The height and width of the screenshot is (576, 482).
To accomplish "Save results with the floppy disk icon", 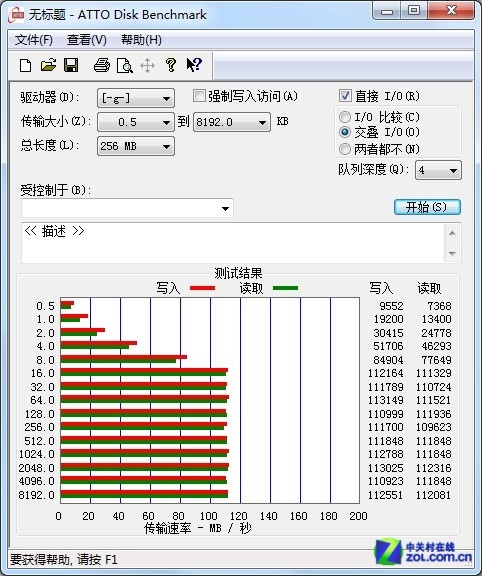I will [x=71, y=65].
